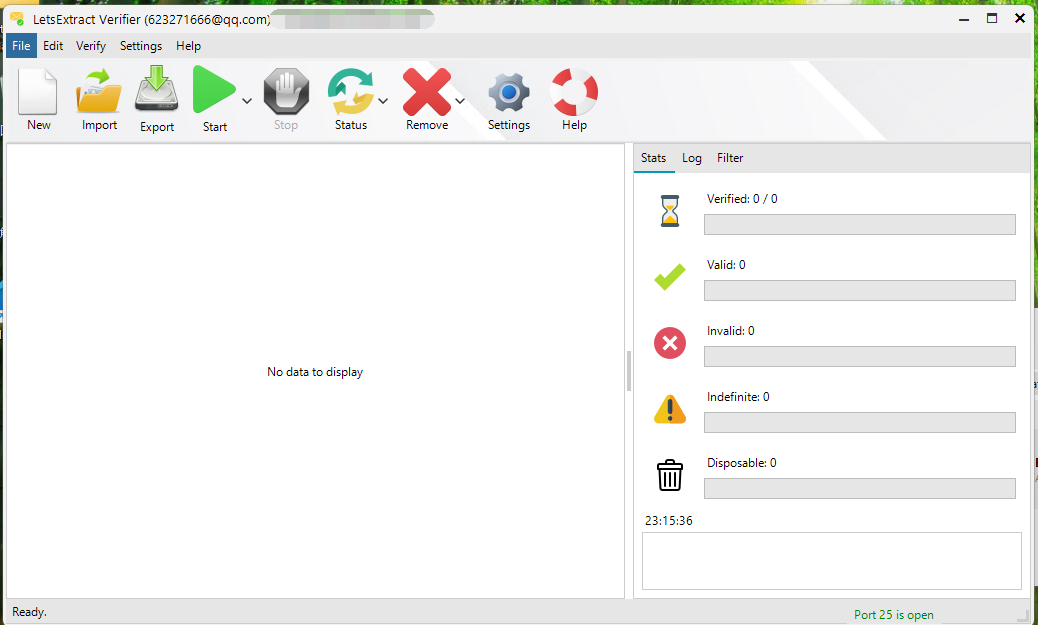The image size is (1038, 625).
Task: Click the Status refresh arrows icon
Action: [350, 92]
